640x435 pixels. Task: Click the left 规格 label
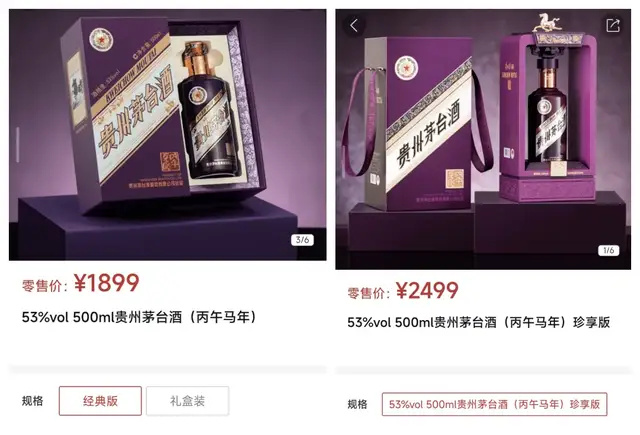pyautogui.click(x=33, y=401)
